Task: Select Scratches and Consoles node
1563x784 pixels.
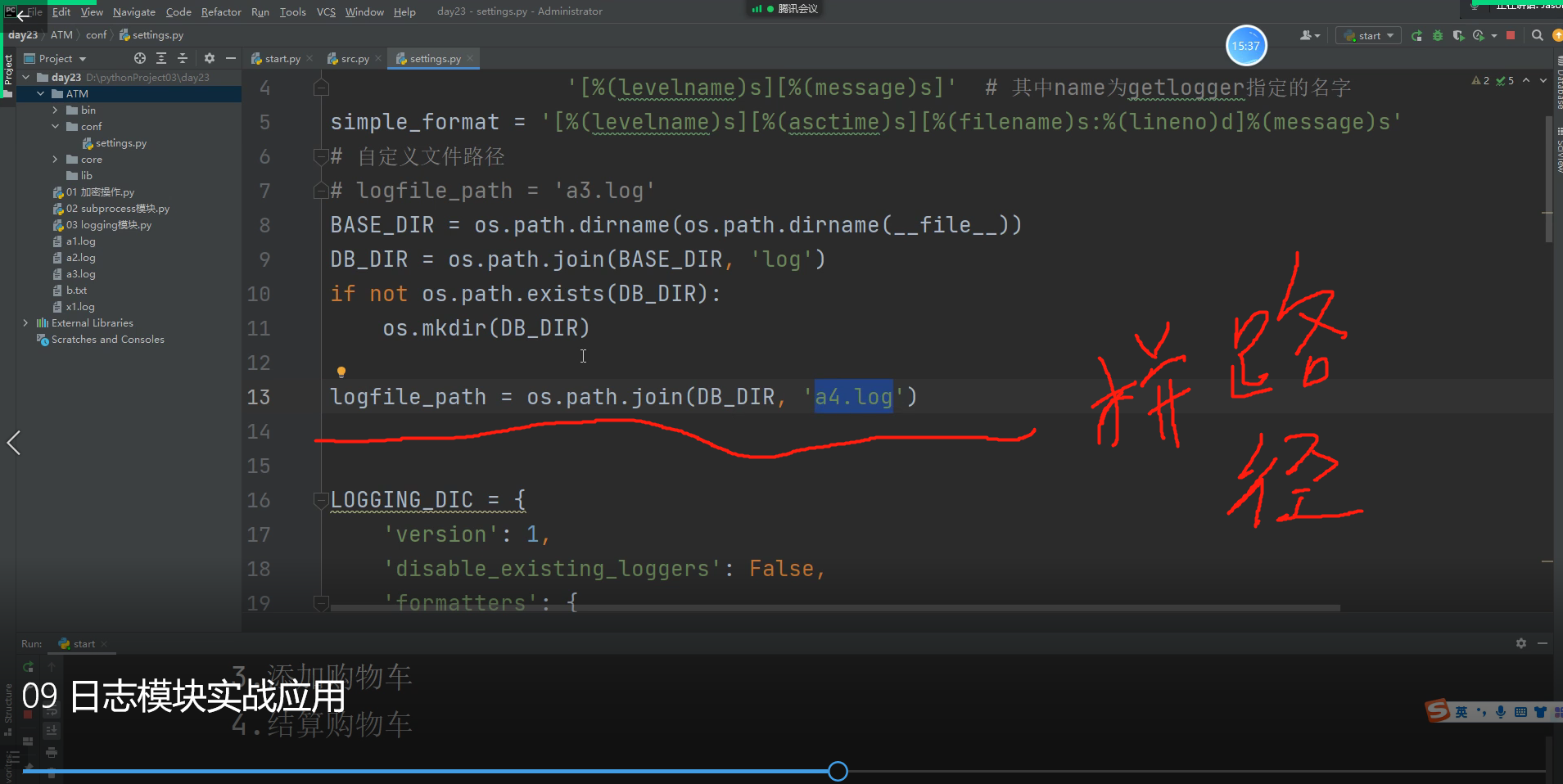Action: coord(107,339)
